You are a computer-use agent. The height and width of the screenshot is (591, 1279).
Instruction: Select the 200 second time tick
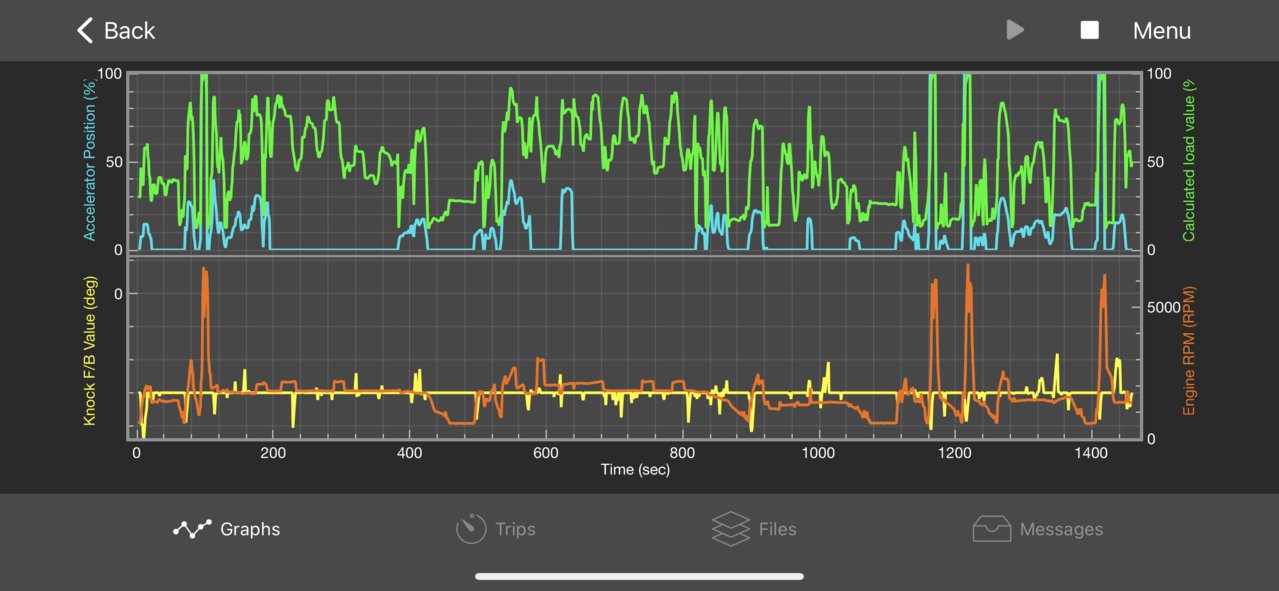[x=273, y=452]
